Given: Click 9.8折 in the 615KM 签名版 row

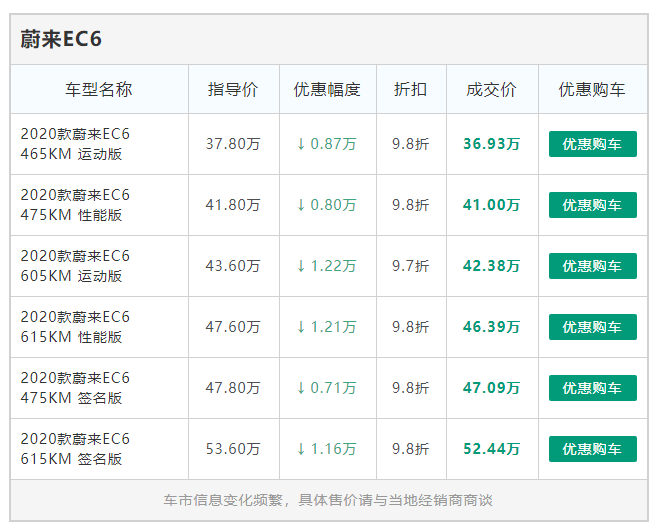Looking at the screenshot, I should pos(411,449).
